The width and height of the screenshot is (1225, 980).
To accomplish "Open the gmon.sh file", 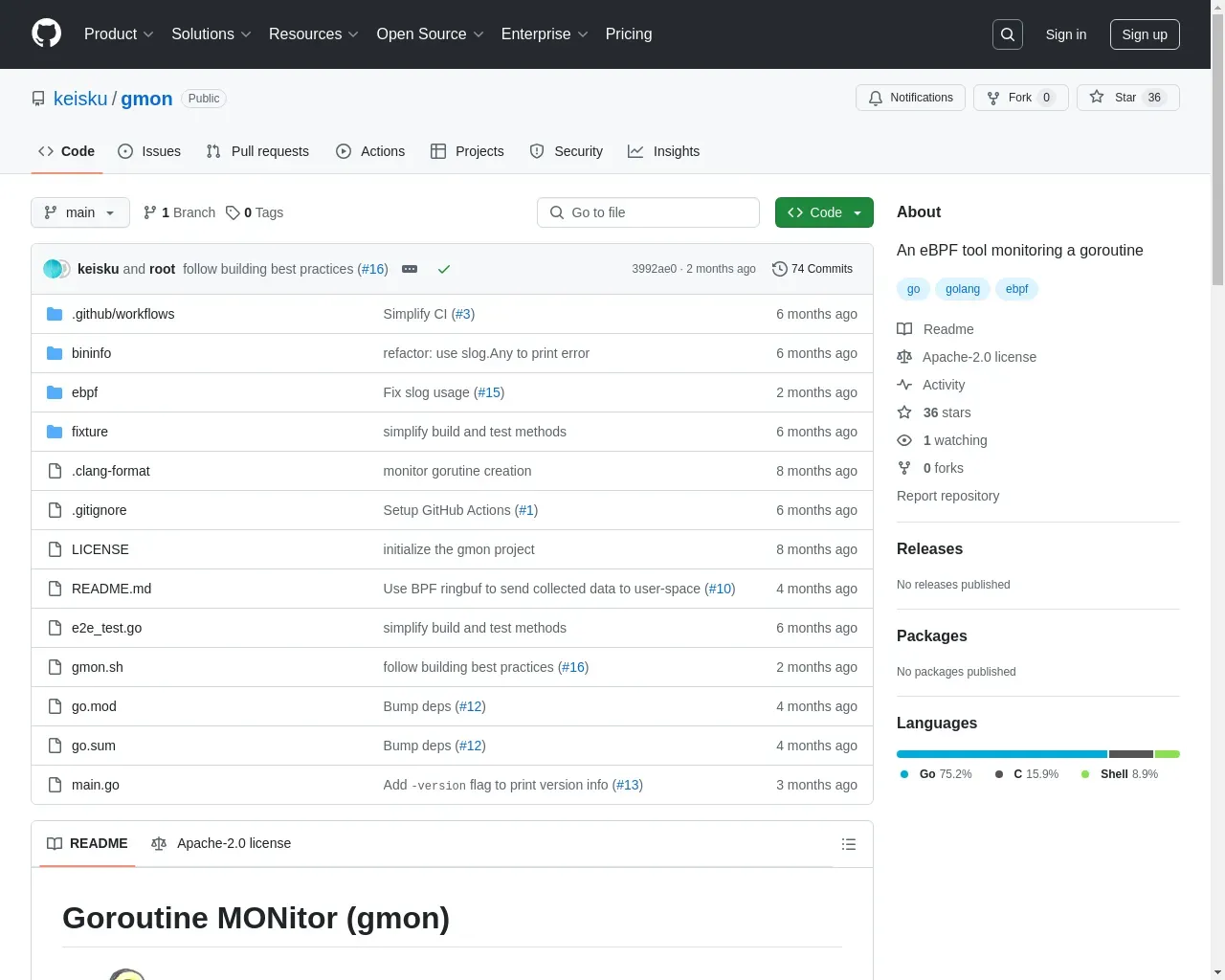I will click(98, 667).
